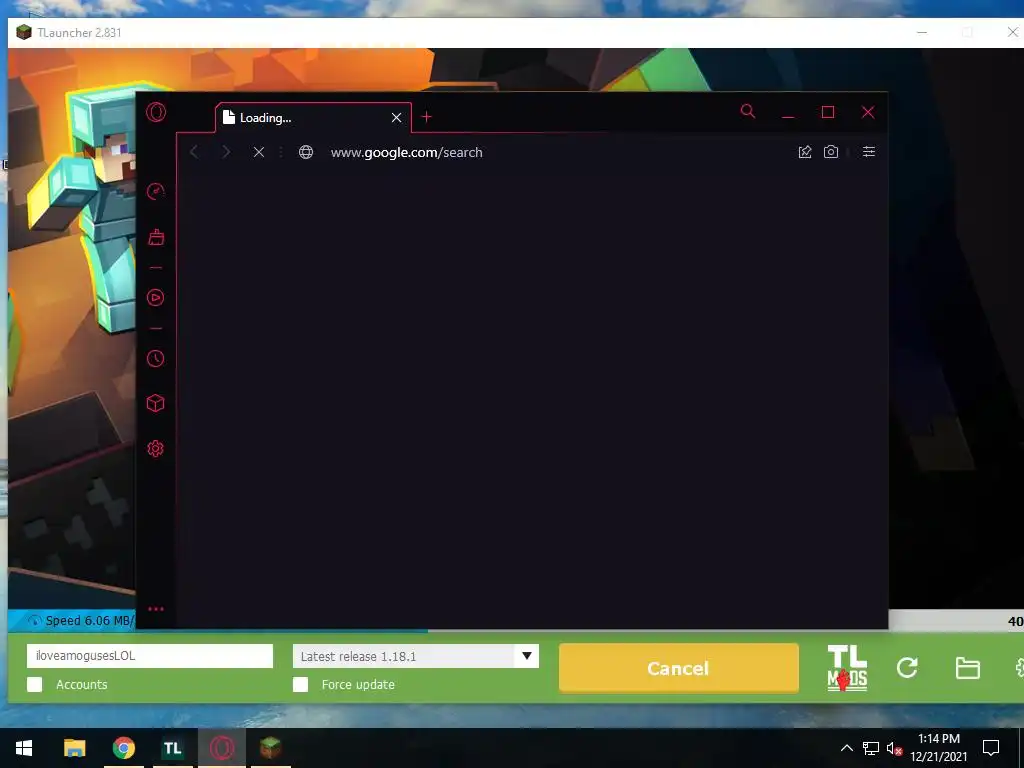Go forward in Opera browser
Screen dimensions: 1024x768
point(226,152)
